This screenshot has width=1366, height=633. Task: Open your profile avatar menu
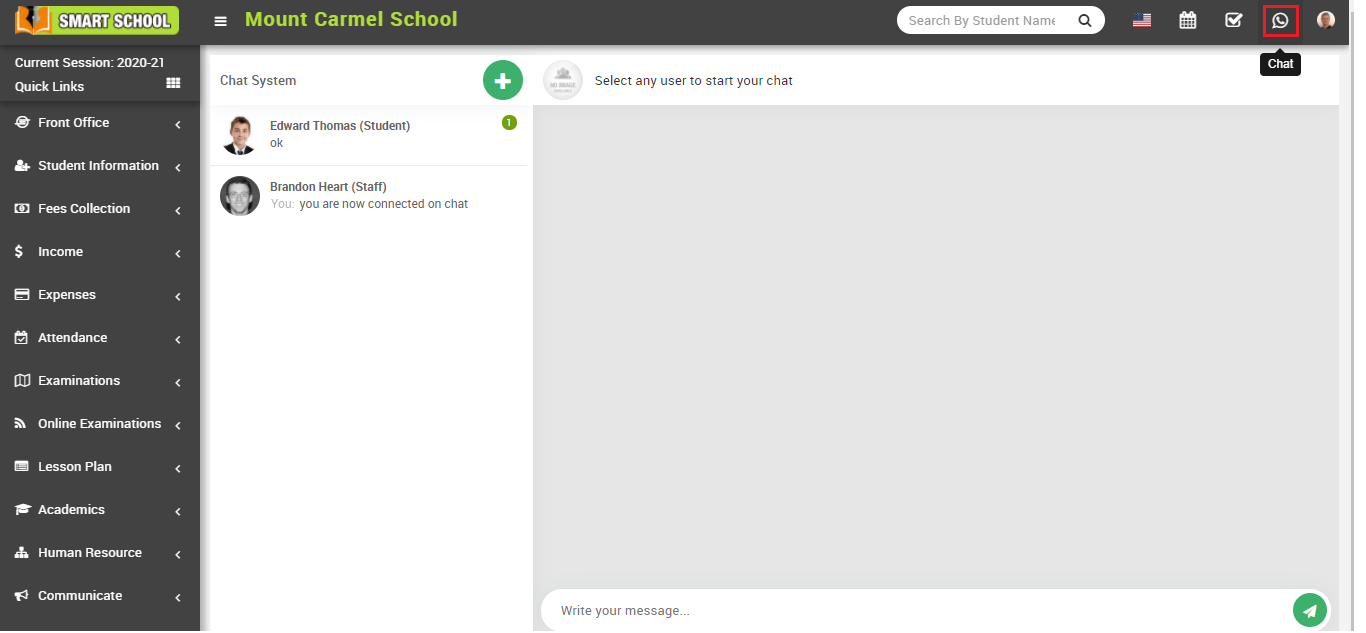click(x=1325, y=20)
